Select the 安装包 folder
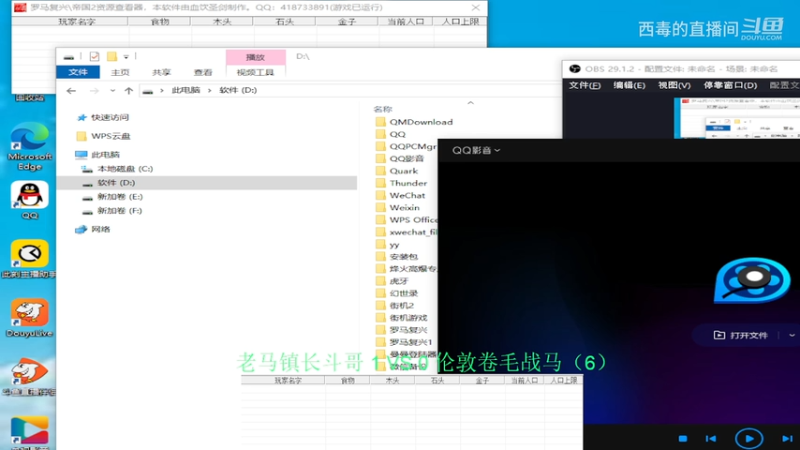 tap(403, 257)
